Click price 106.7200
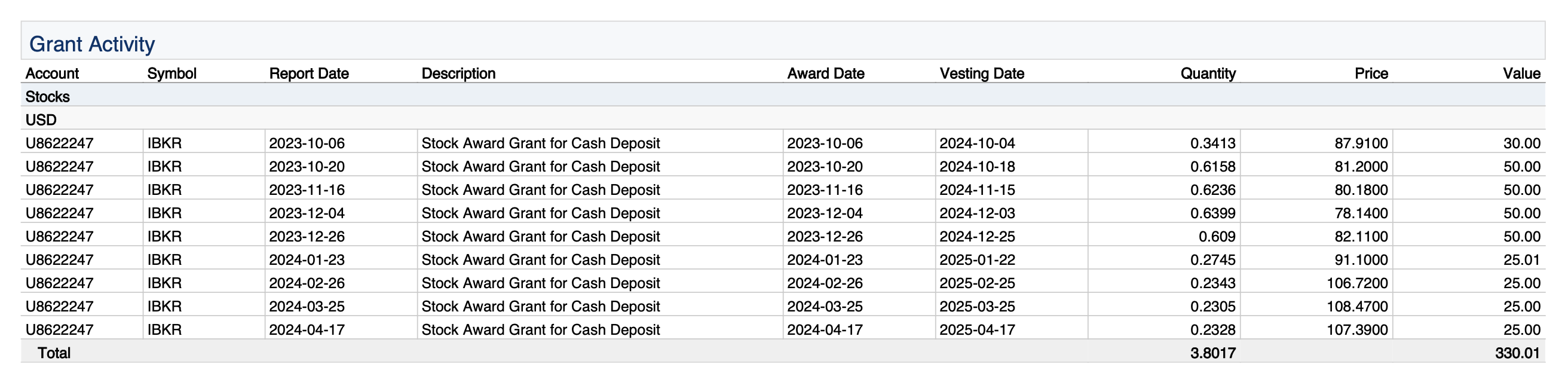This screenshot has width=1568, height=385. click(x=1357, y=283)
